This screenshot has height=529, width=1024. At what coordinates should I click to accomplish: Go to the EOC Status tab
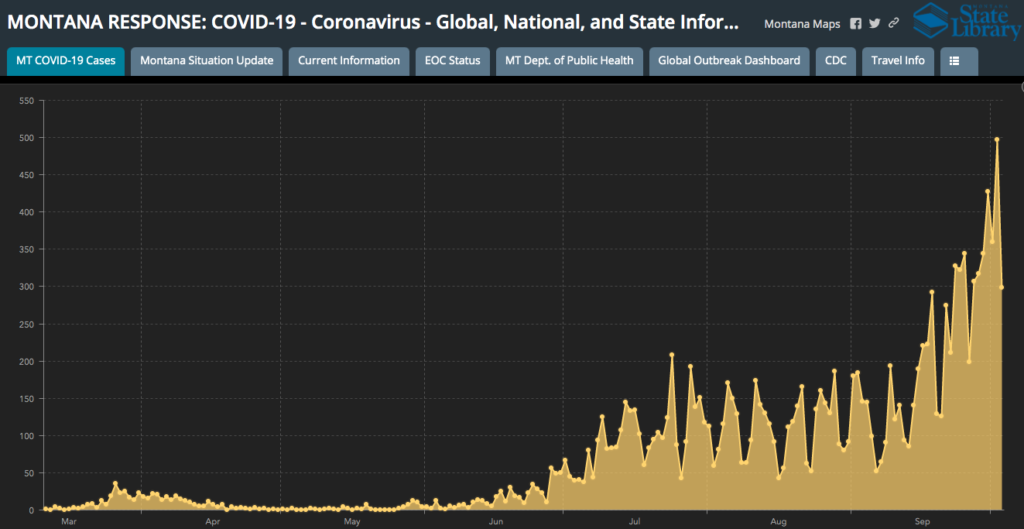pyautogui.click(x=453, y=61)
